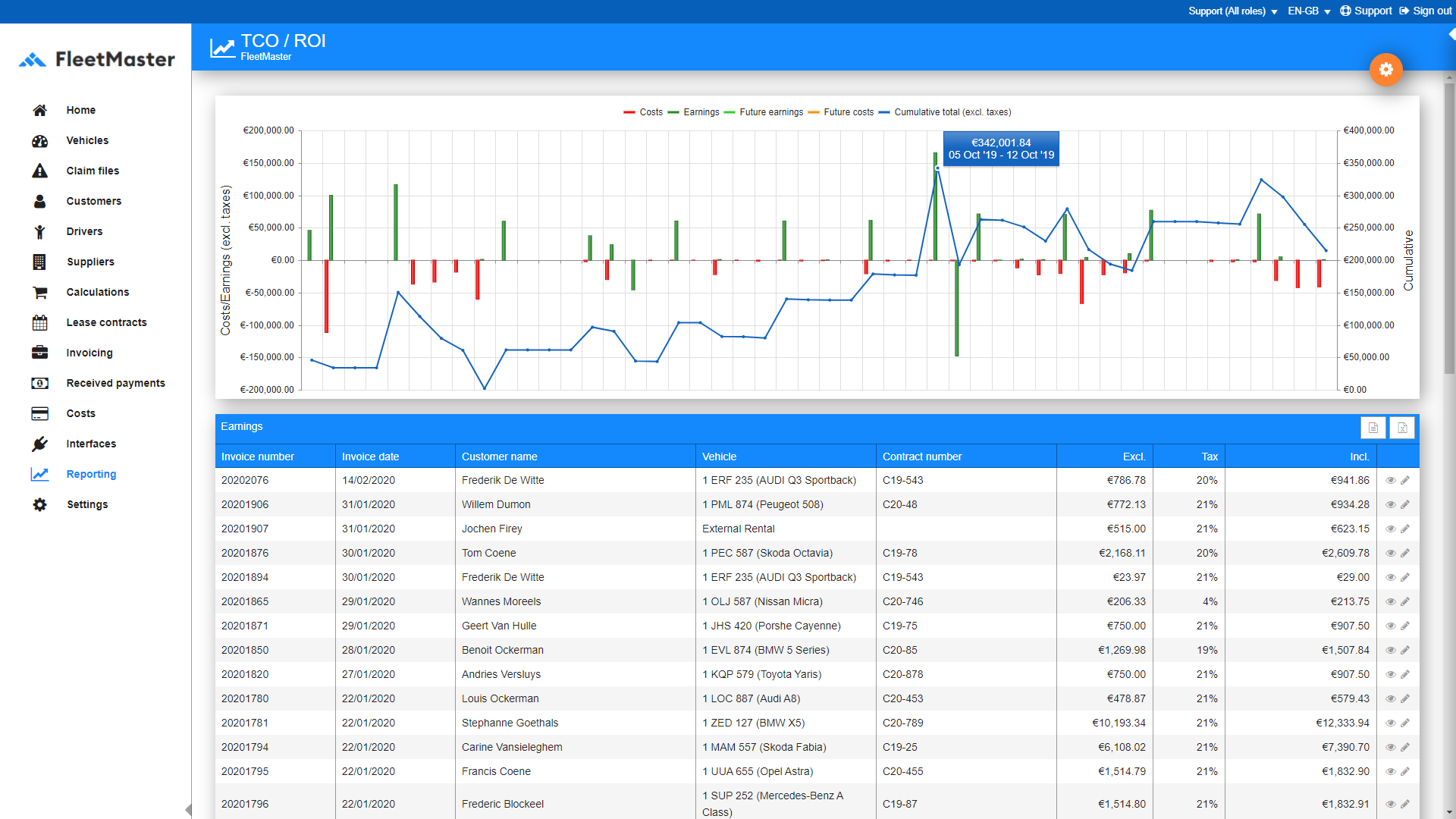View invoice 20201871 via eye icon
This screenshot has width=1456, height=819.
tap(1391, 626)
